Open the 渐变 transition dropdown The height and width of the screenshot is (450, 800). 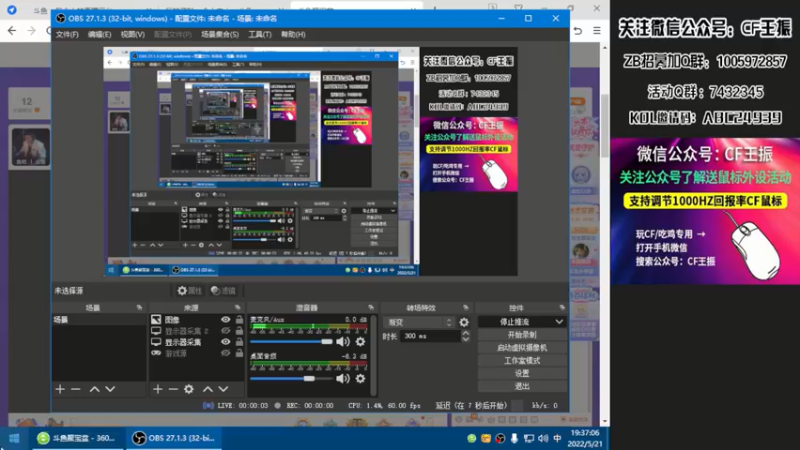(x=418, y=322)
